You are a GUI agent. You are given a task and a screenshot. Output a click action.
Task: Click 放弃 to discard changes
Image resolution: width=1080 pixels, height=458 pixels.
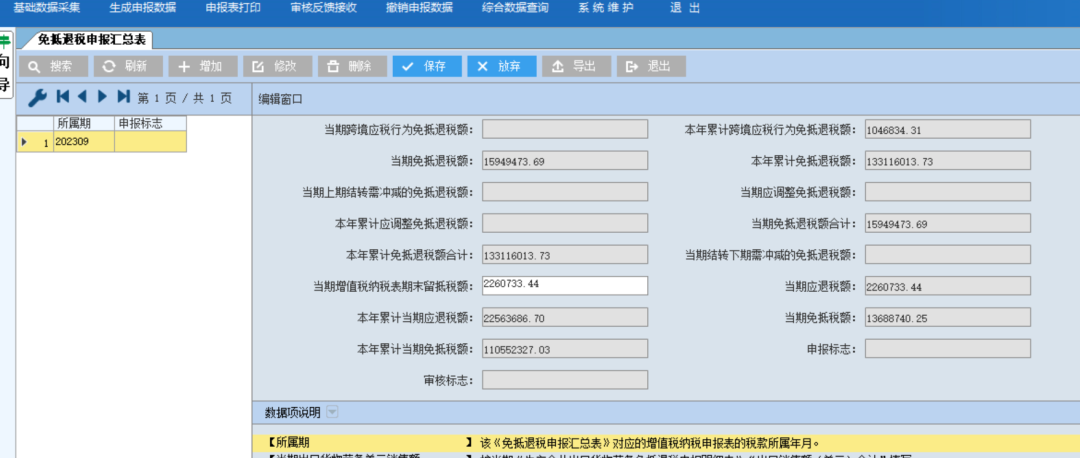click(x=501, y=66)
